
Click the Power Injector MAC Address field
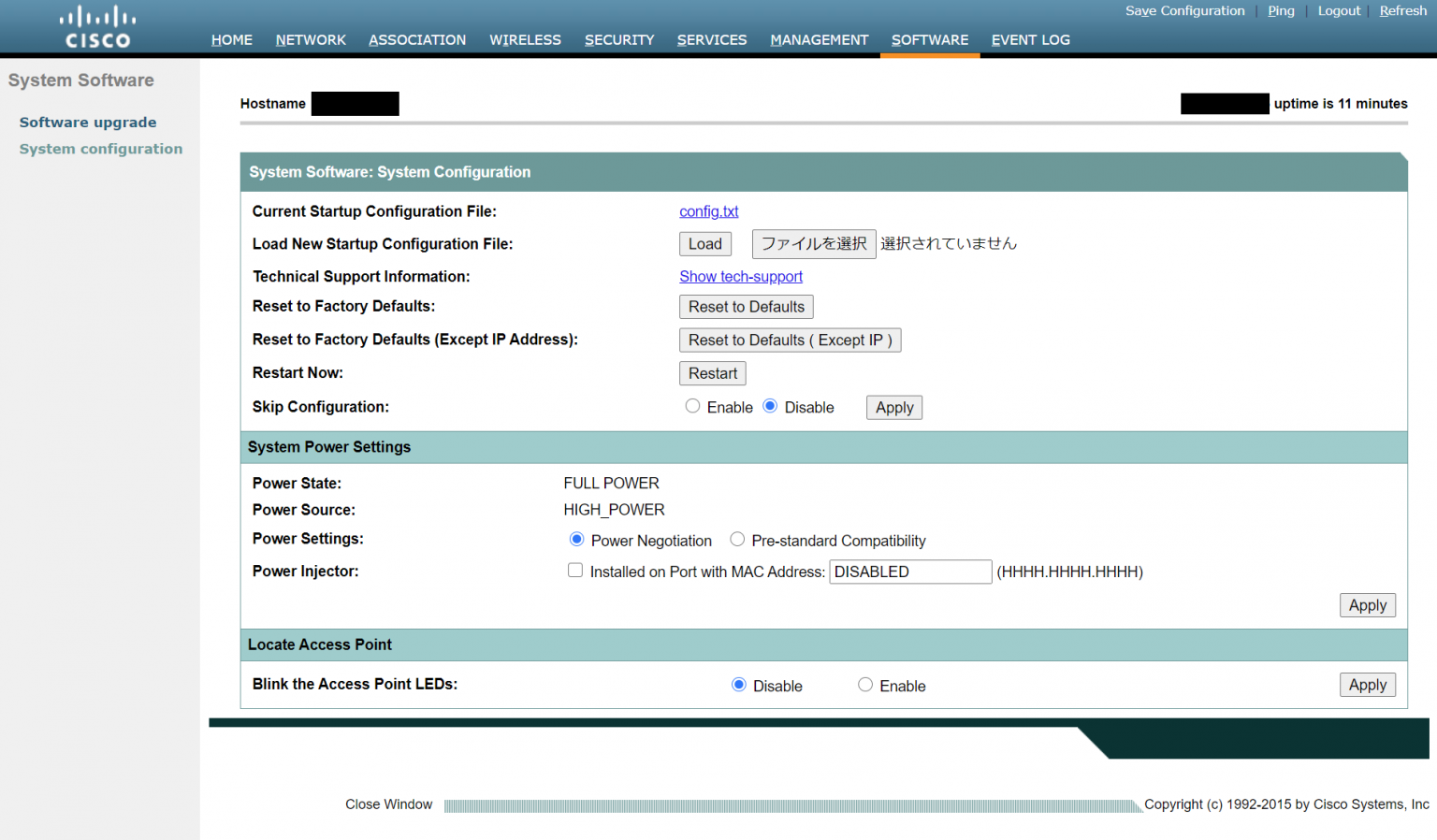pyautogui.click(x=909, y=571)
